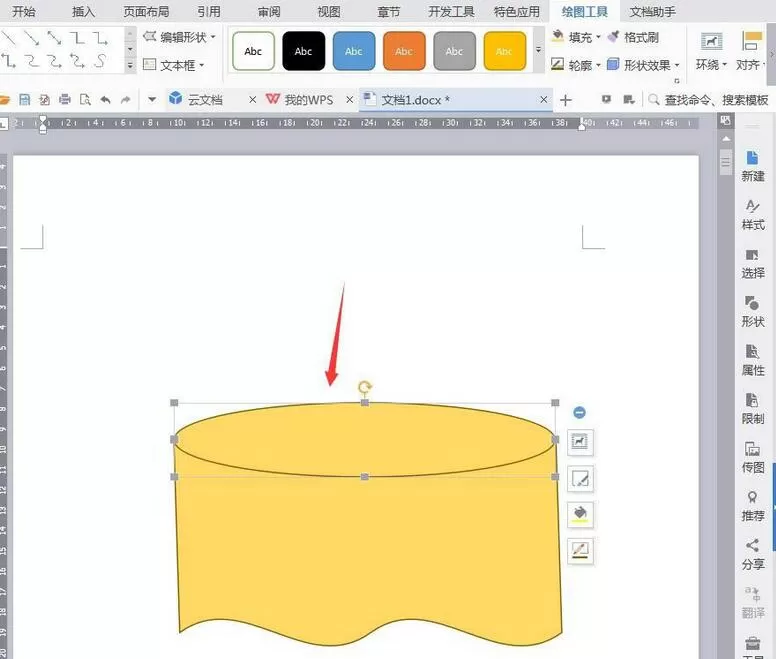Apply the white Abc shape style
This screenshot has width=776, height=659.
coord(253,51)
